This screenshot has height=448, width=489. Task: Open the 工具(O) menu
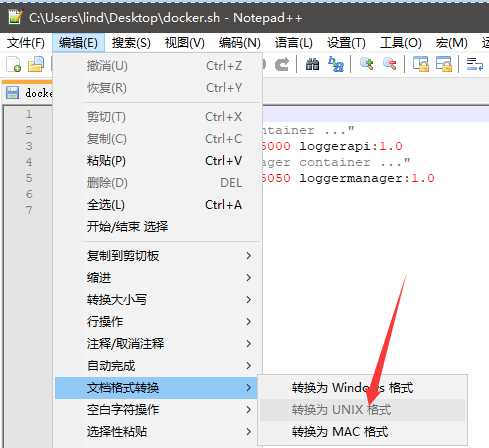point(401,43)
